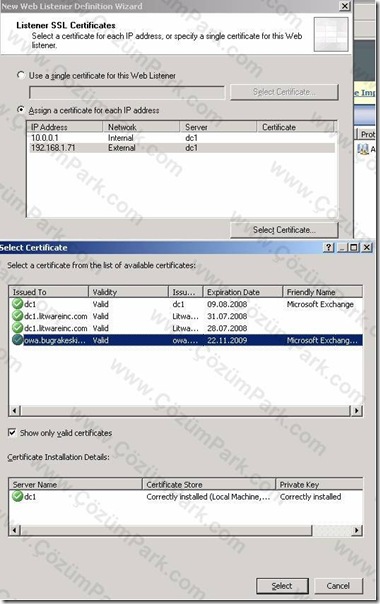Click installation details scrollbar left arrow

(15, 530)
